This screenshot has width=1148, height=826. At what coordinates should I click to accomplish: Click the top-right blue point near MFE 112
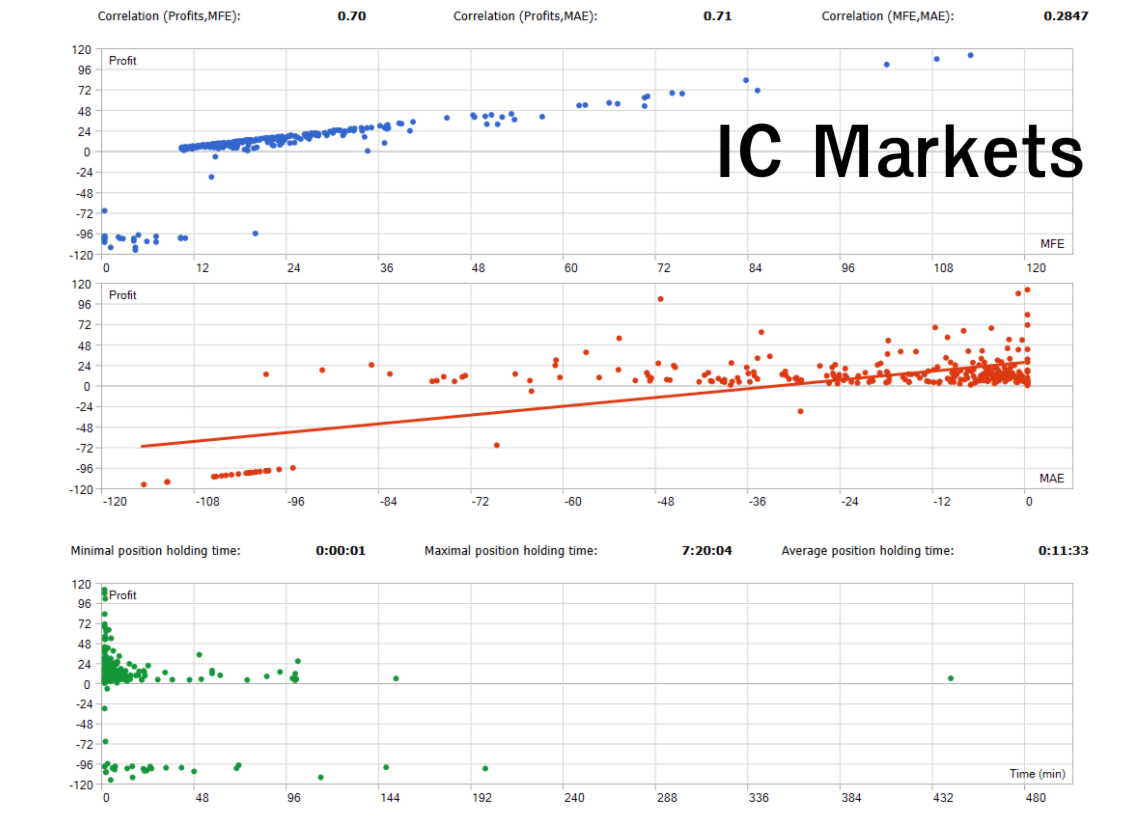(970, 56)
